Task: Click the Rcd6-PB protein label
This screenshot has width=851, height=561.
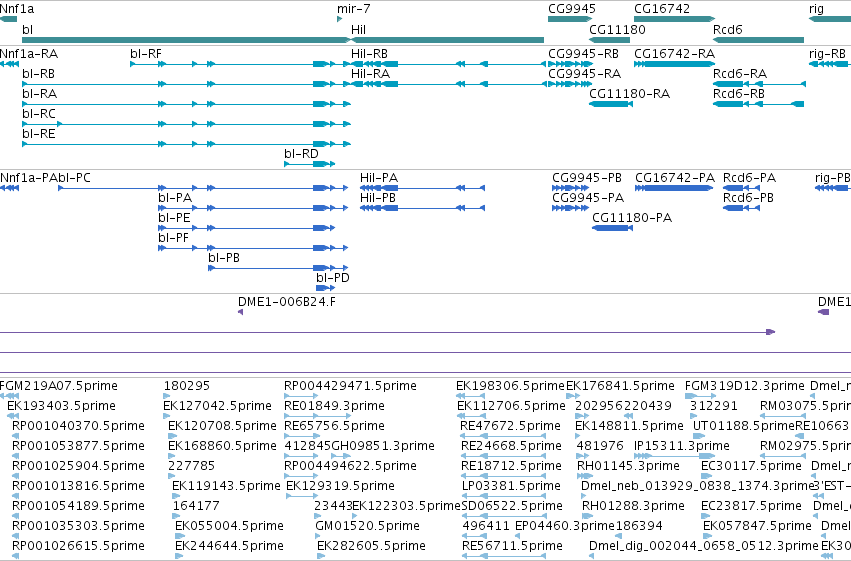Action: (748, 198)
